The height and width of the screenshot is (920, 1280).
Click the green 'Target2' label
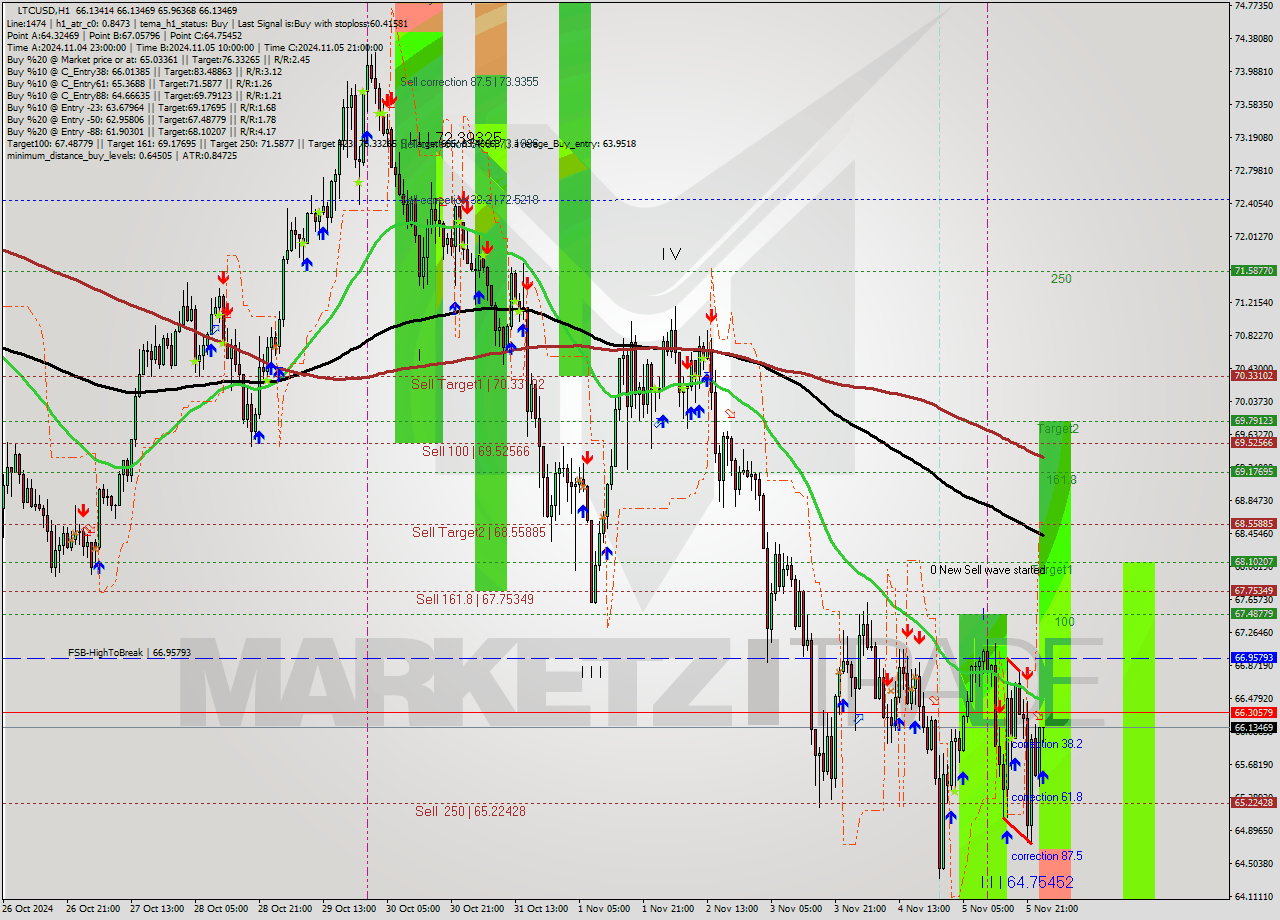coord(1058,428)
